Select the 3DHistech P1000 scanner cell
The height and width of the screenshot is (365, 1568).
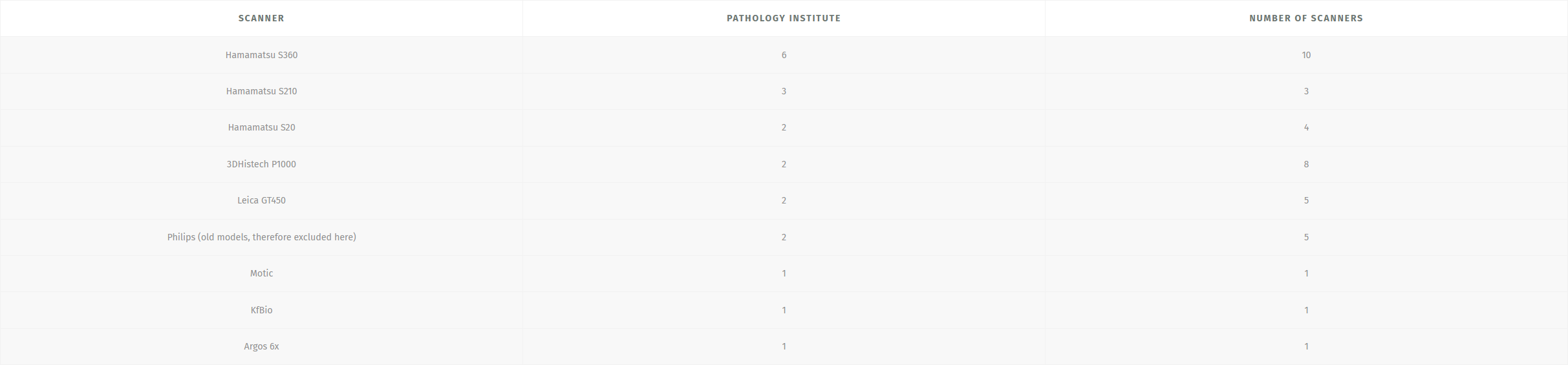261,164
